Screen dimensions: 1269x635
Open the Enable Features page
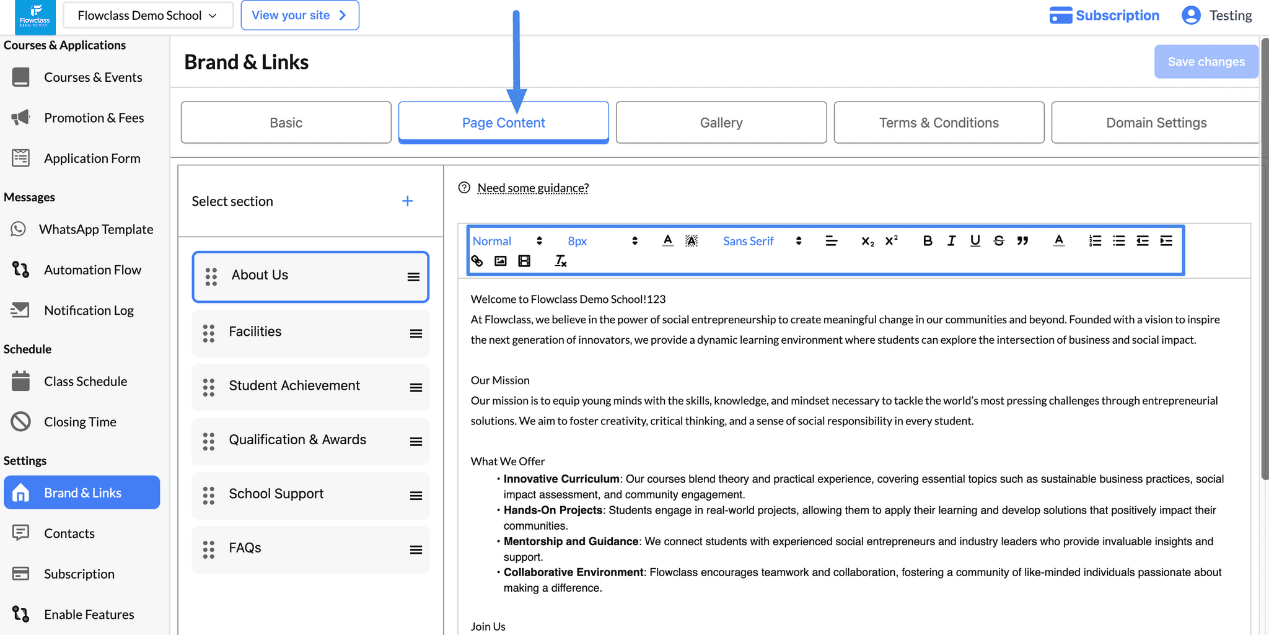pos(80,614)
